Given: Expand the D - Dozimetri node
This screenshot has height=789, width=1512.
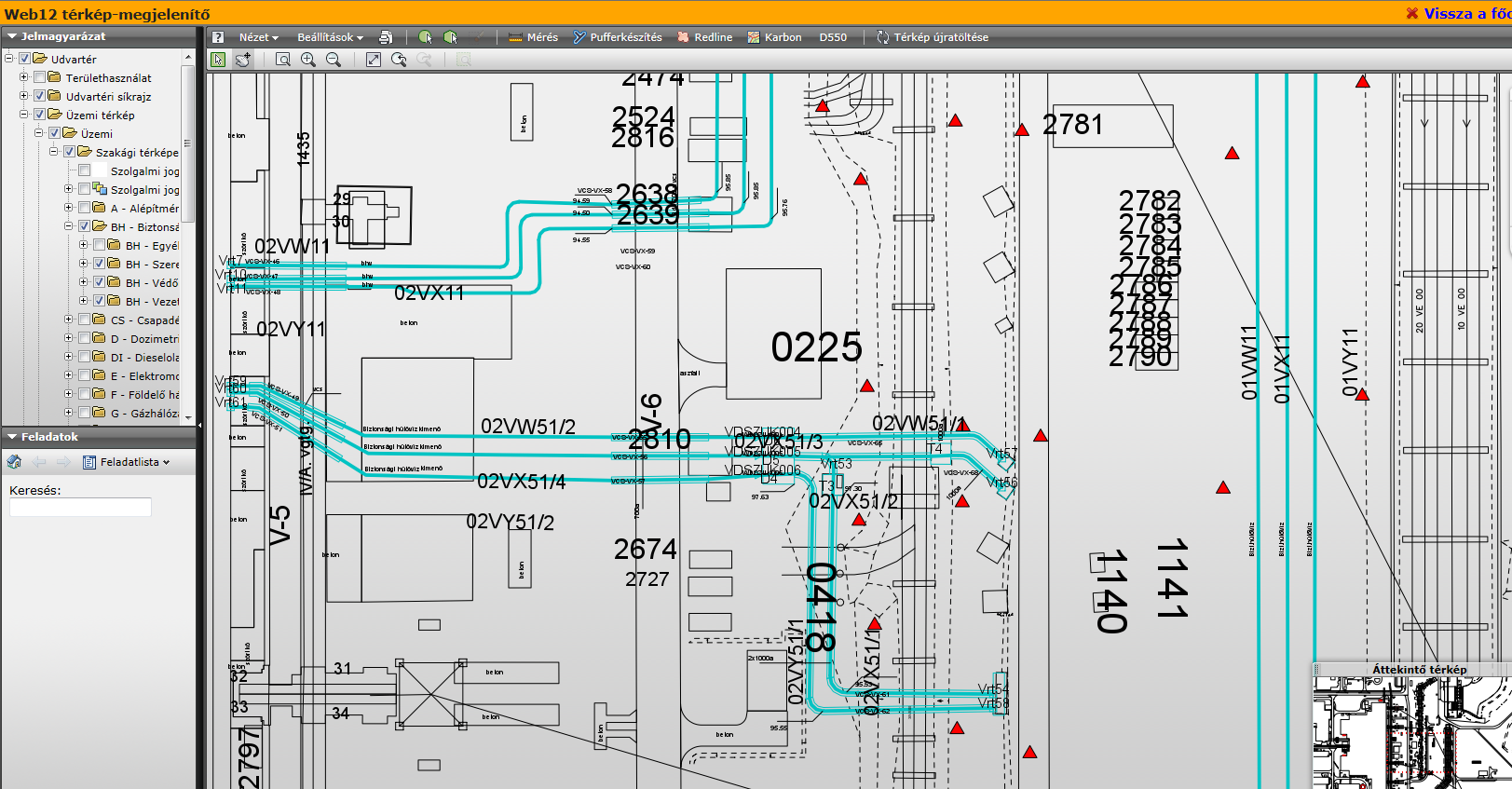Looking at the screenshot, I should [69, 338].
